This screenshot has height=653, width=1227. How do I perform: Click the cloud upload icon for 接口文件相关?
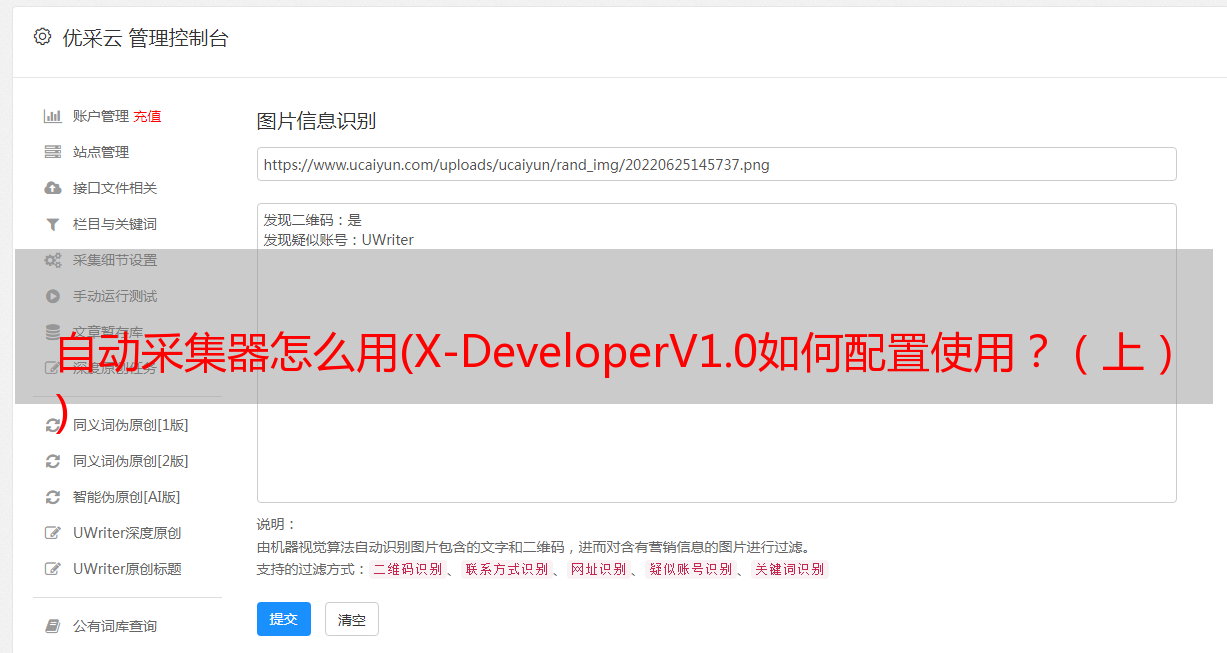point(53,188)
